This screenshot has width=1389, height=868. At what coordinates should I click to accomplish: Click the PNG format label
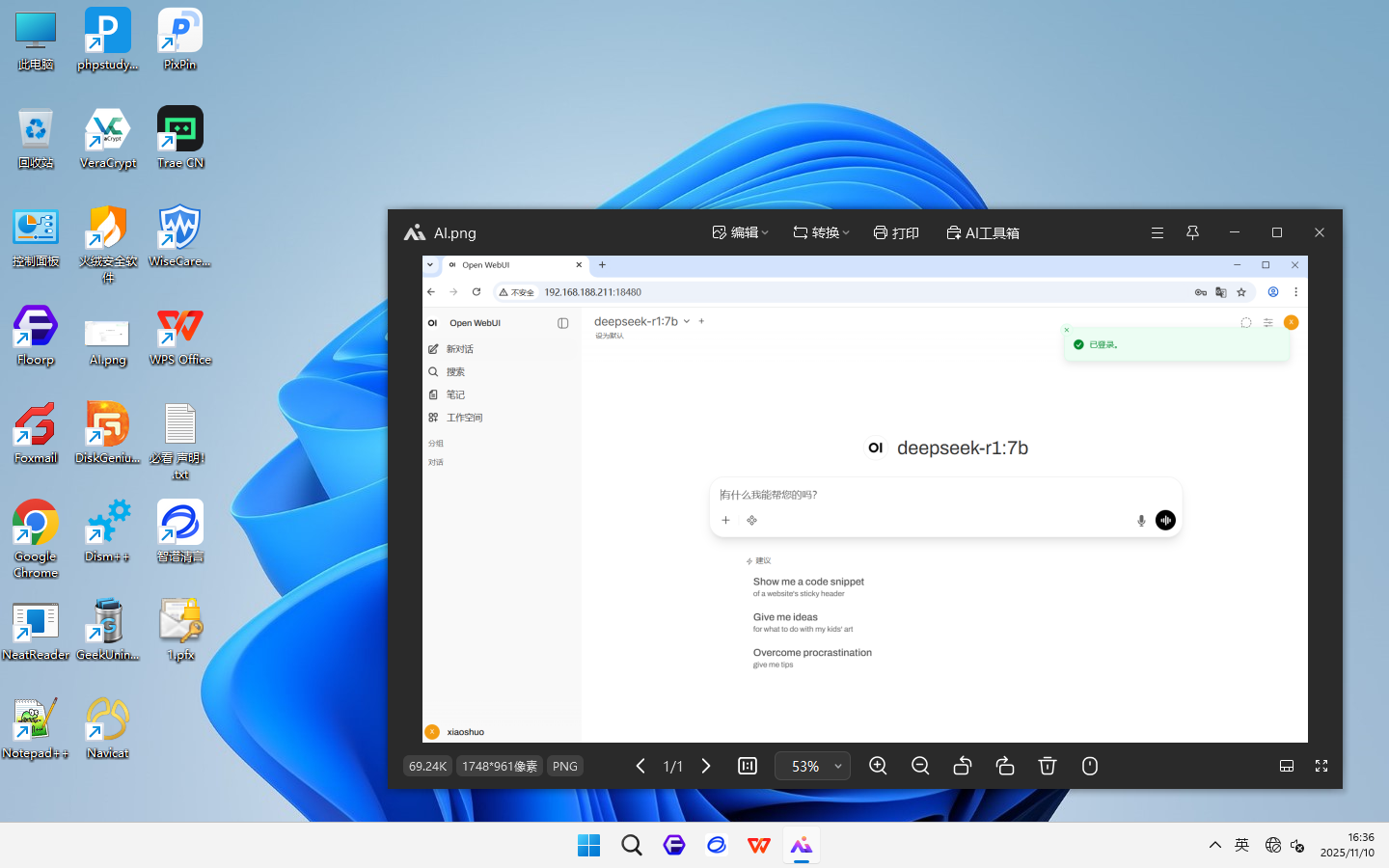pyautogui.click(x=565, y=766)
